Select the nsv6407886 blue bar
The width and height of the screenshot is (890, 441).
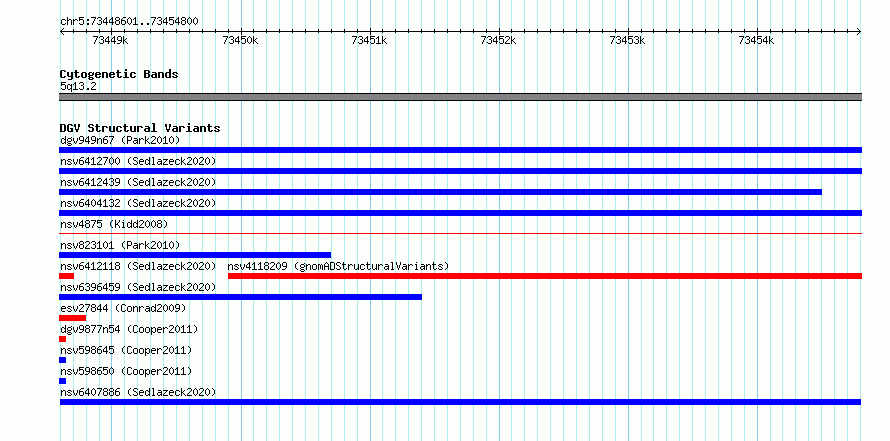[460, 402]
